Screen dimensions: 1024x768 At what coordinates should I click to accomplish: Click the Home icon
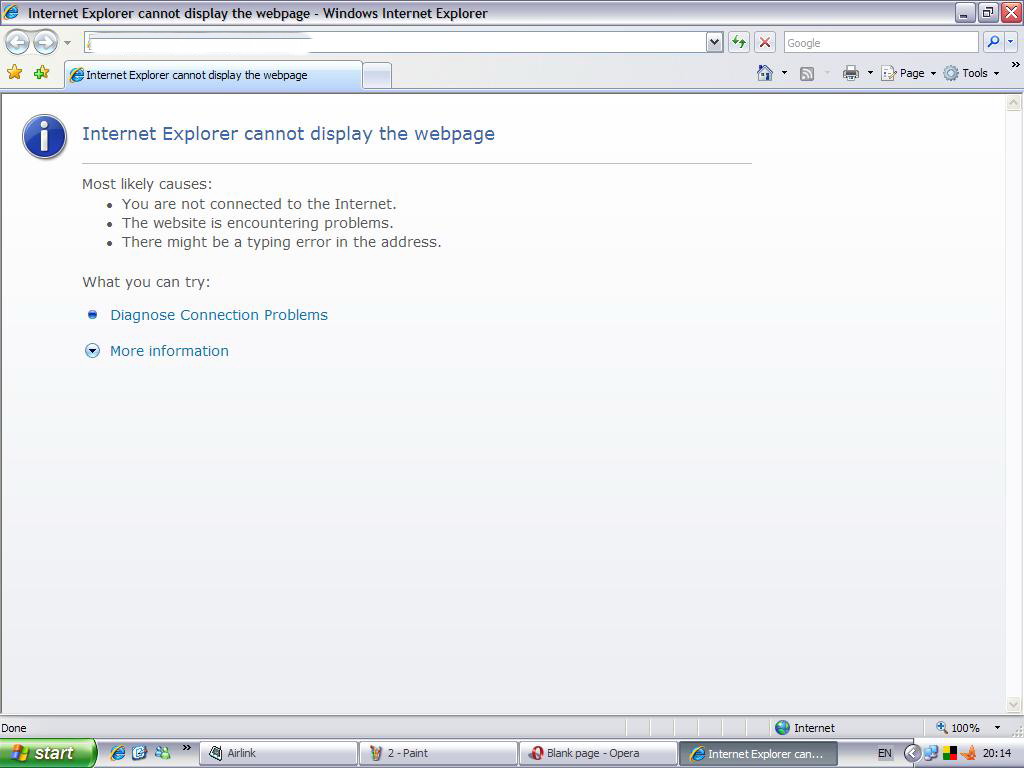[x=765, y=73]
